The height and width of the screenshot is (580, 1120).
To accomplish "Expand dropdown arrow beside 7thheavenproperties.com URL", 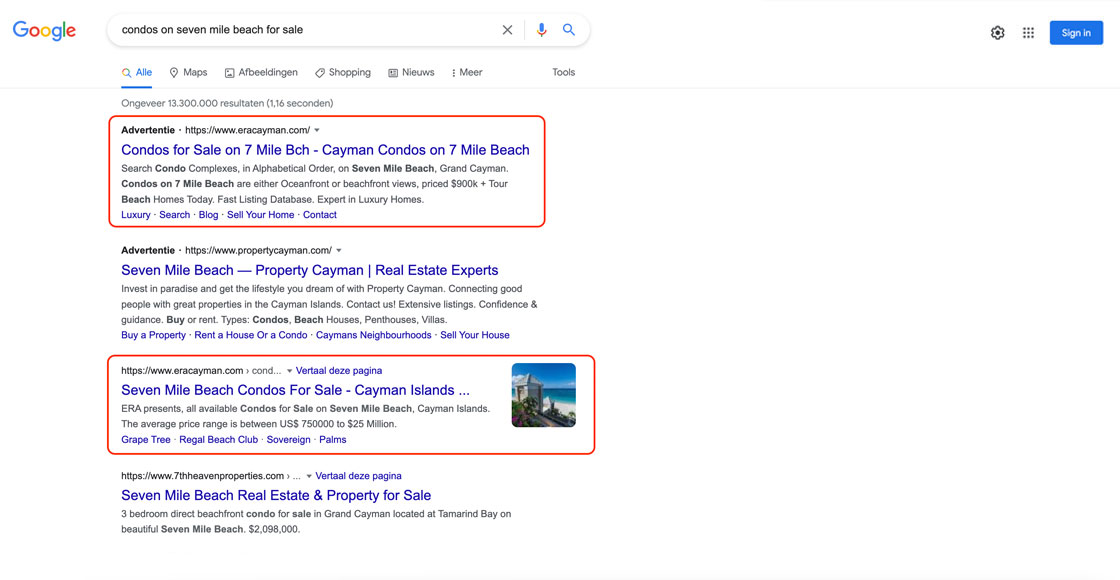I will coord(309,476).
